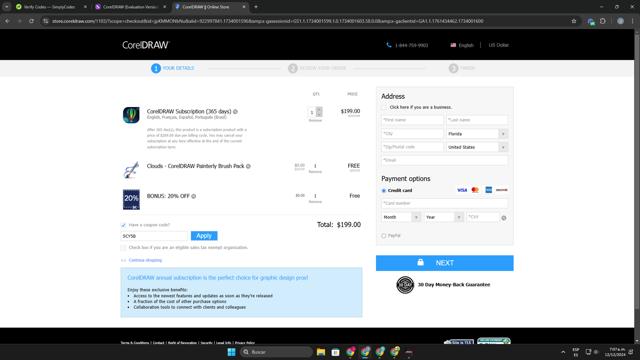The image size is (640, 360).
Task: Toggle the 'Have a coupon code?' checkbox
Action: pos(123,225)
